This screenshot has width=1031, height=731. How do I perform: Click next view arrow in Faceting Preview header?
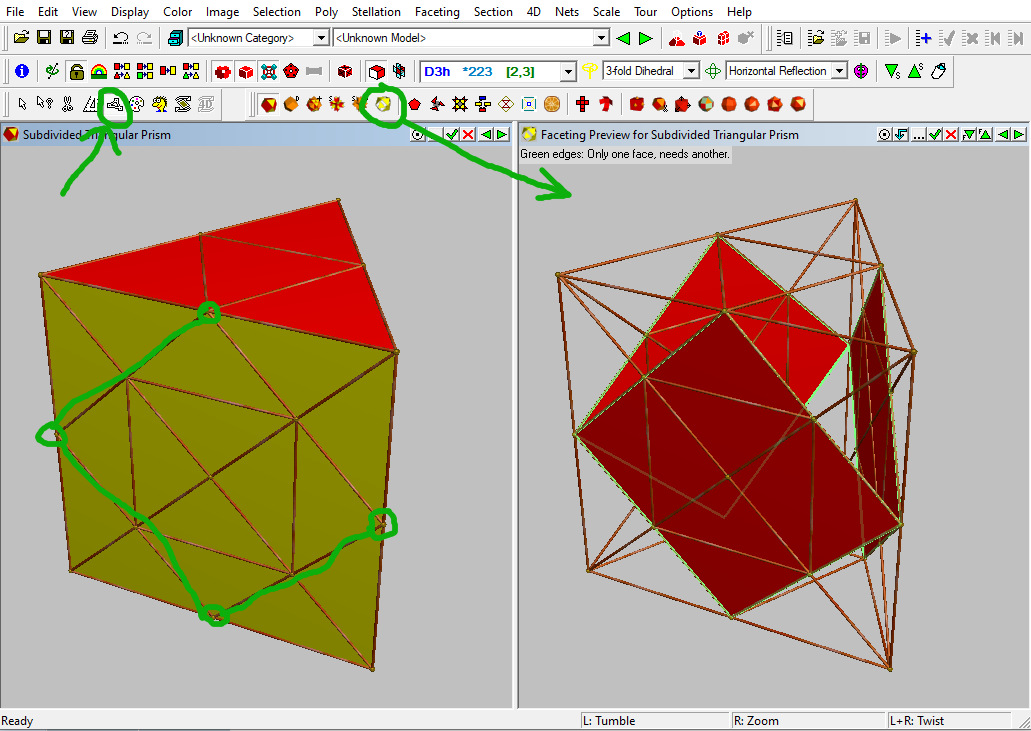(x=1019, y=135)
